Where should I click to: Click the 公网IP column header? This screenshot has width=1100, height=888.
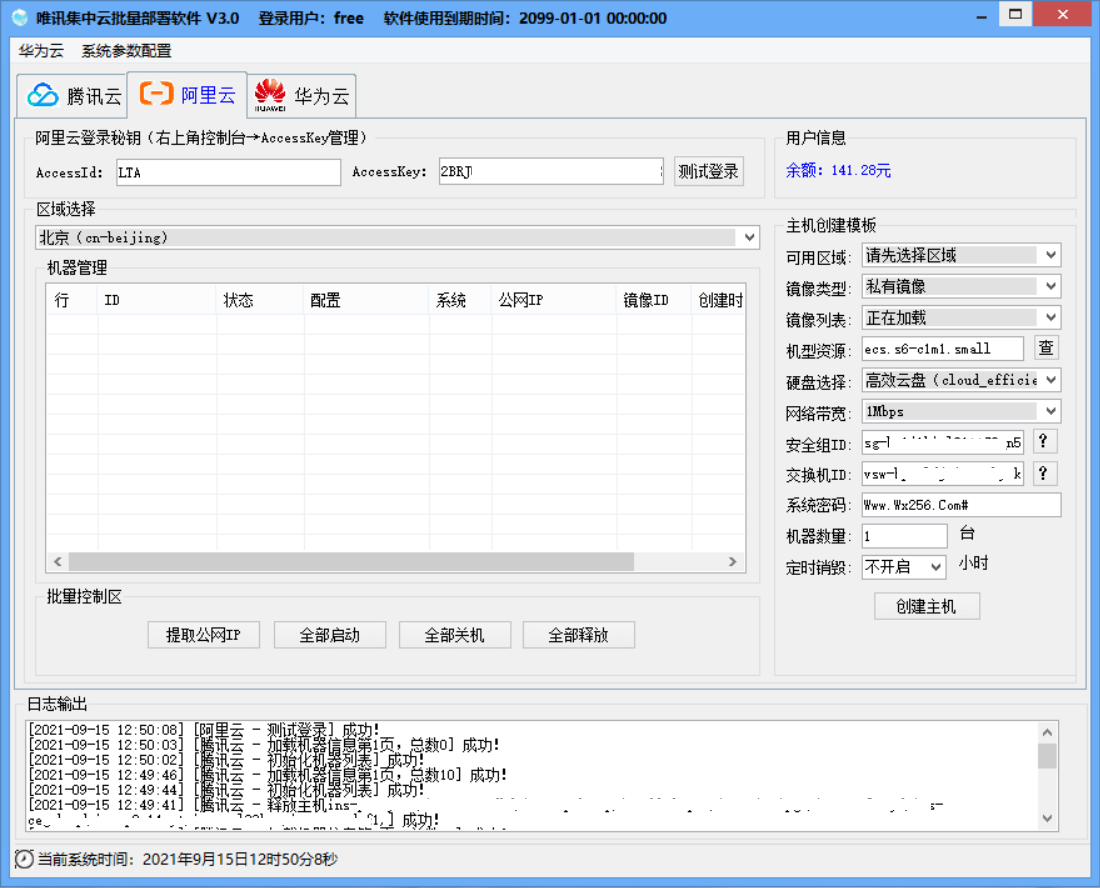pyautogui.click(x=554, y=300)
